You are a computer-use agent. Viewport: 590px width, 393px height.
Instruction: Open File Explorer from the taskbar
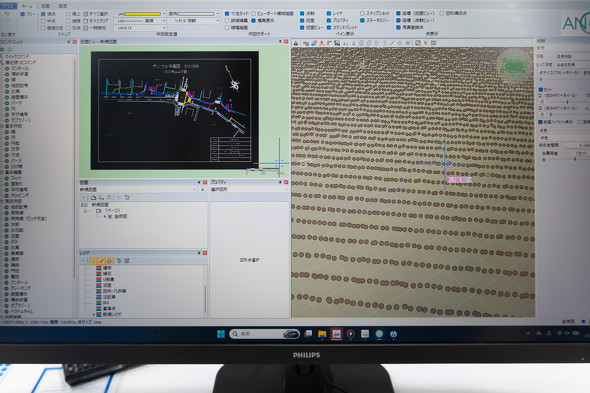tap(322, 334)
